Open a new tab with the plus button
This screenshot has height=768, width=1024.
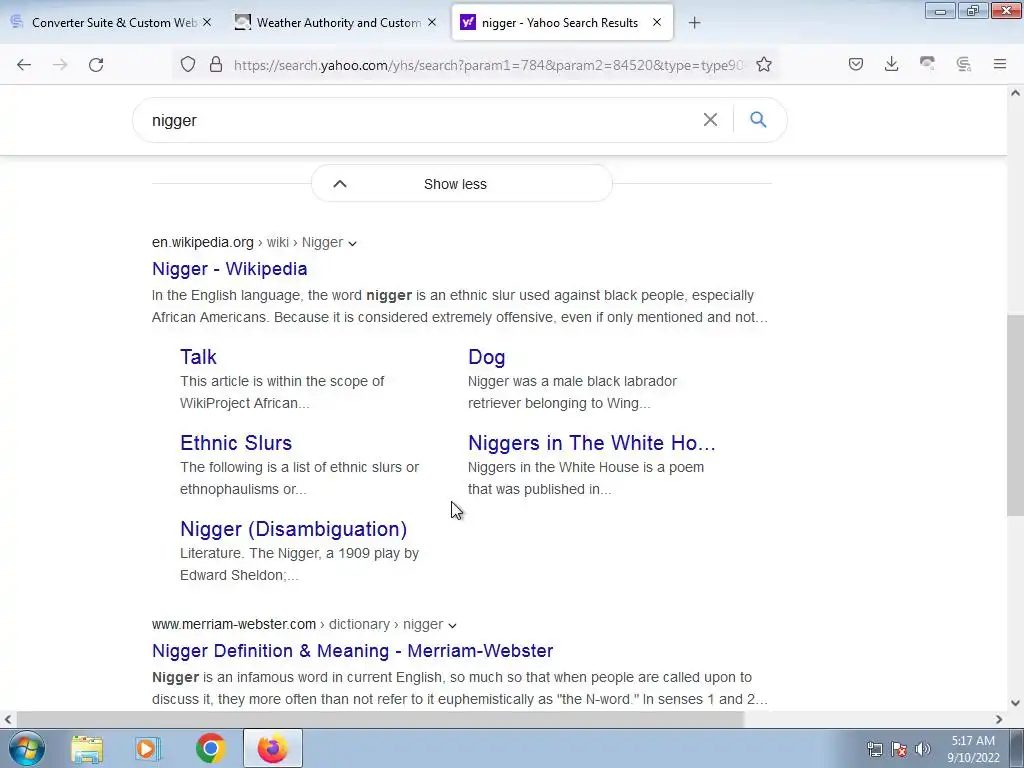[694, 23]
